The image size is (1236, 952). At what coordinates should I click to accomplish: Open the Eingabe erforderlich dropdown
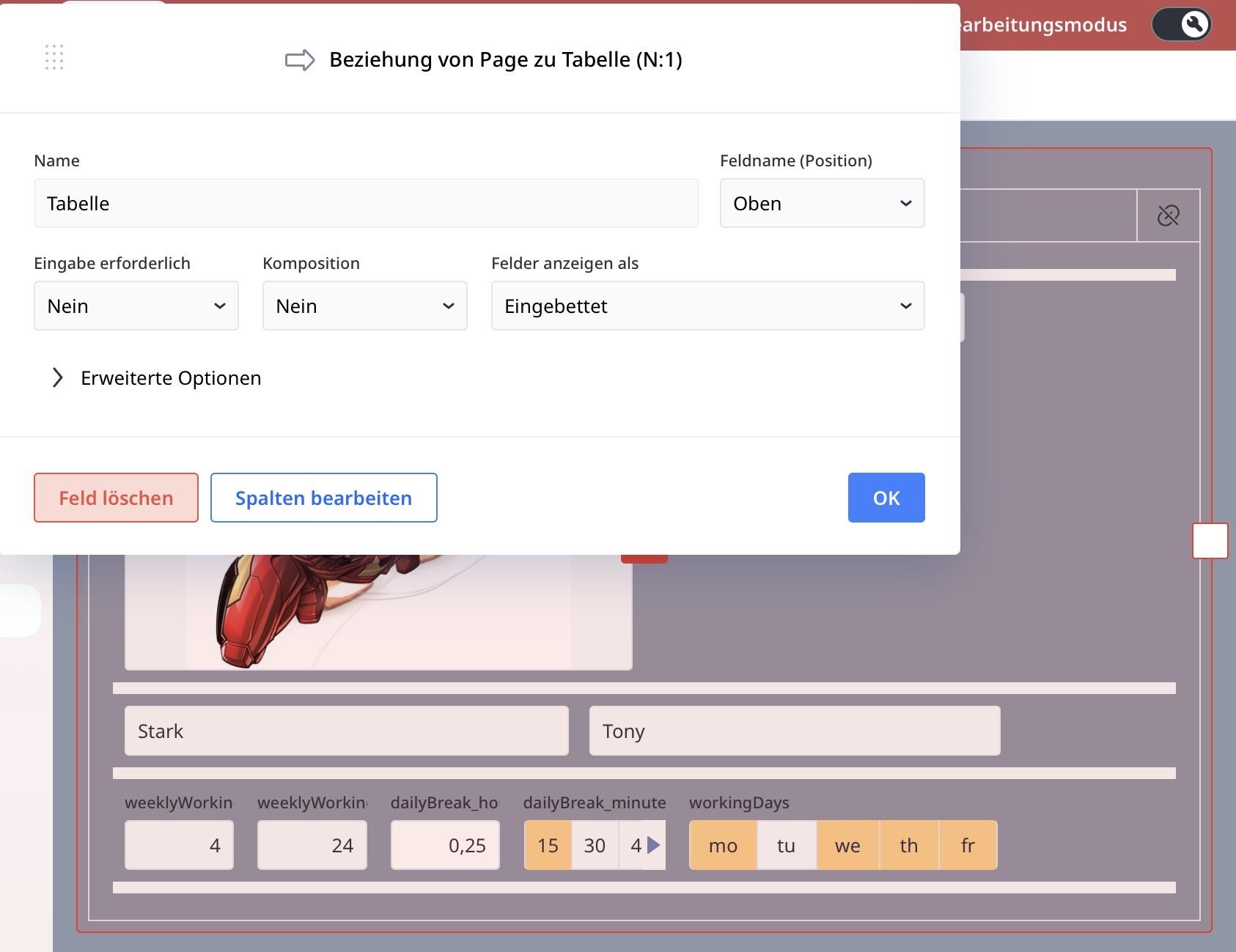click(x=136, y=306)
